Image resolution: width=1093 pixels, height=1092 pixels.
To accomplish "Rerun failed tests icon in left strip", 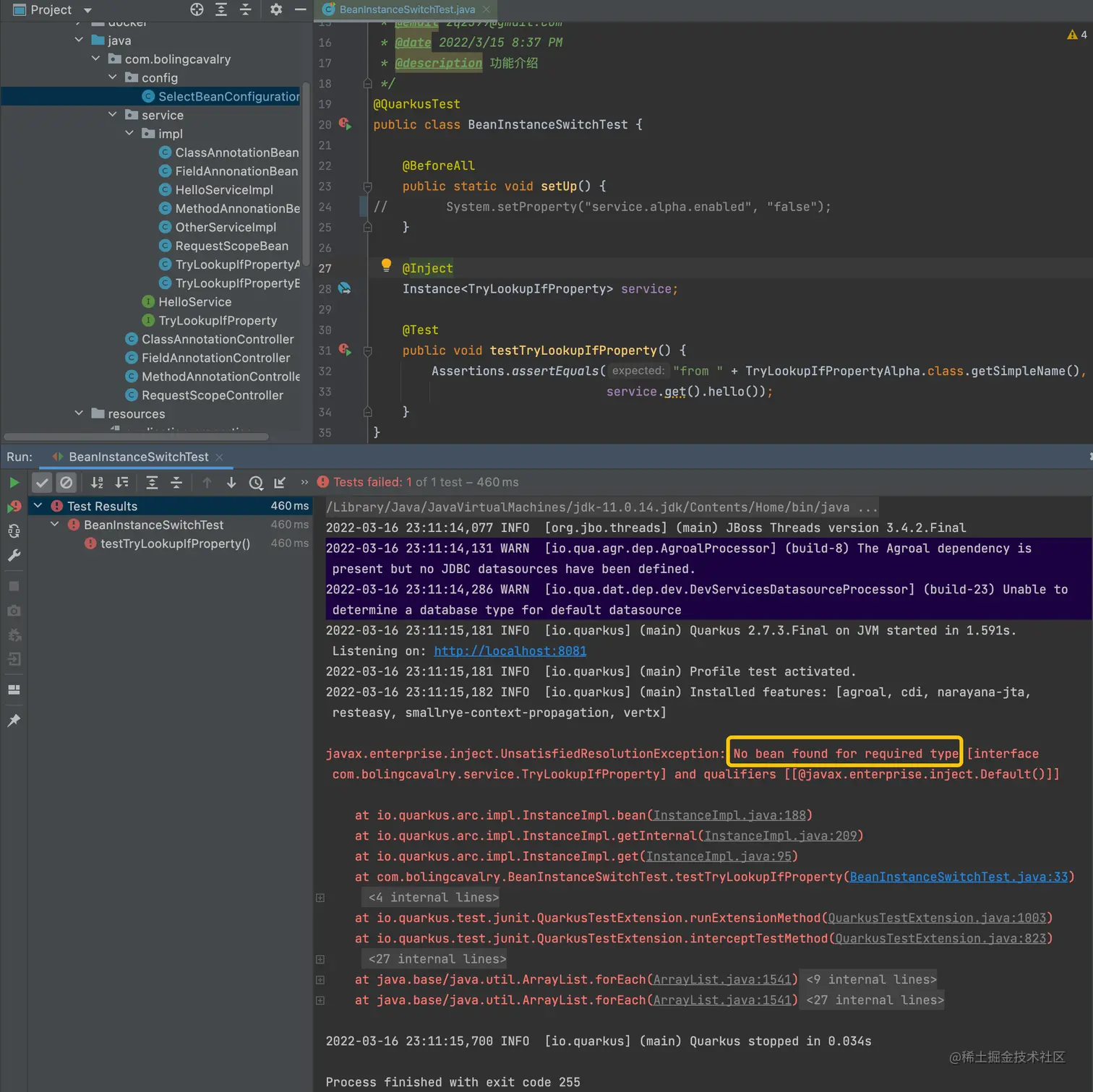I will click(14, 507).
